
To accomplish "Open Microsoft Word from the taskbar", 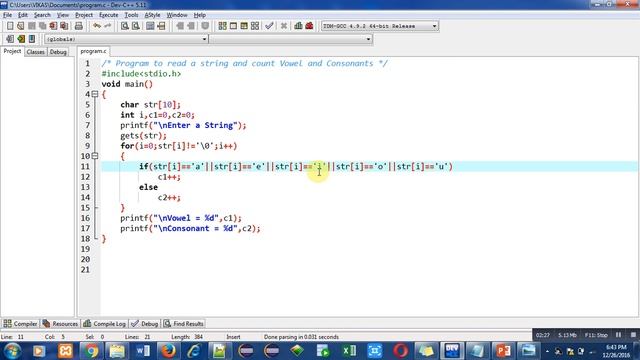I will pyautogui.click(x=142, y=351).
